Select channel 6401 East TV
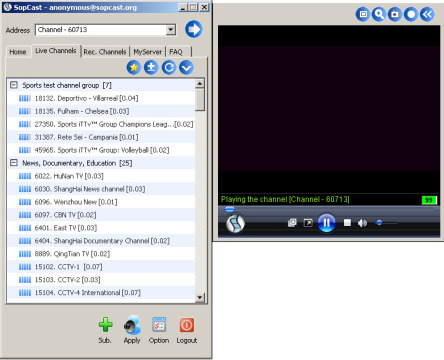This screenshot has height=360, width=444. click(101, 228)
